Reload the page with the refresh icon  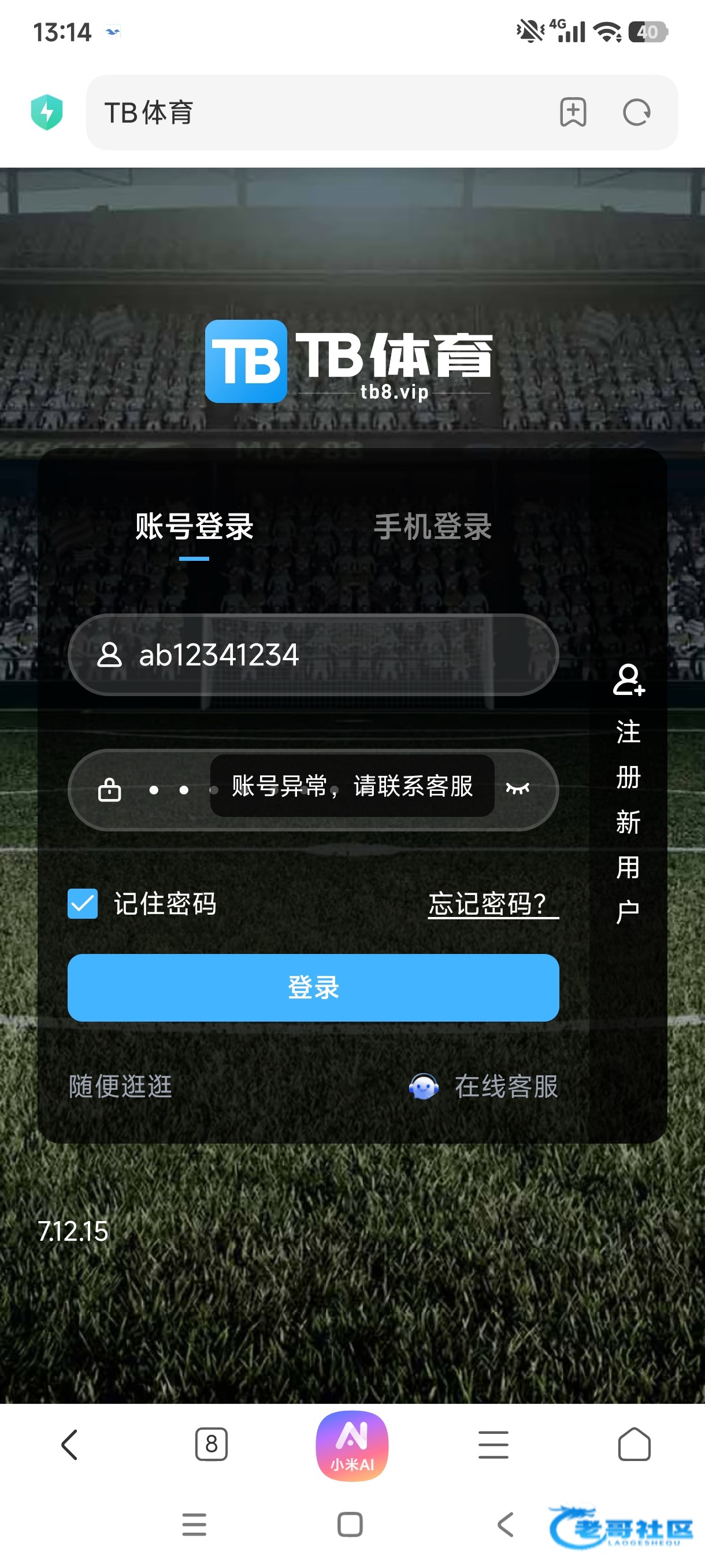[x=637, y=112]
